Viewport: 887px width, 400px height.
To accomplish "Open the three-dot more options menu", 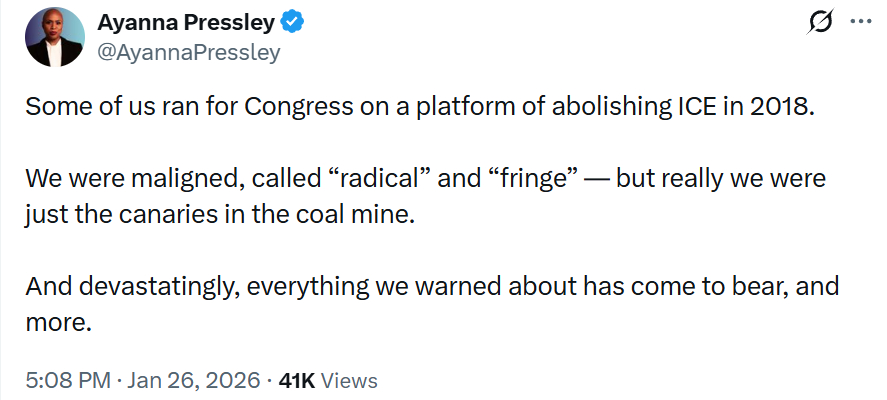I will point(859,23).
